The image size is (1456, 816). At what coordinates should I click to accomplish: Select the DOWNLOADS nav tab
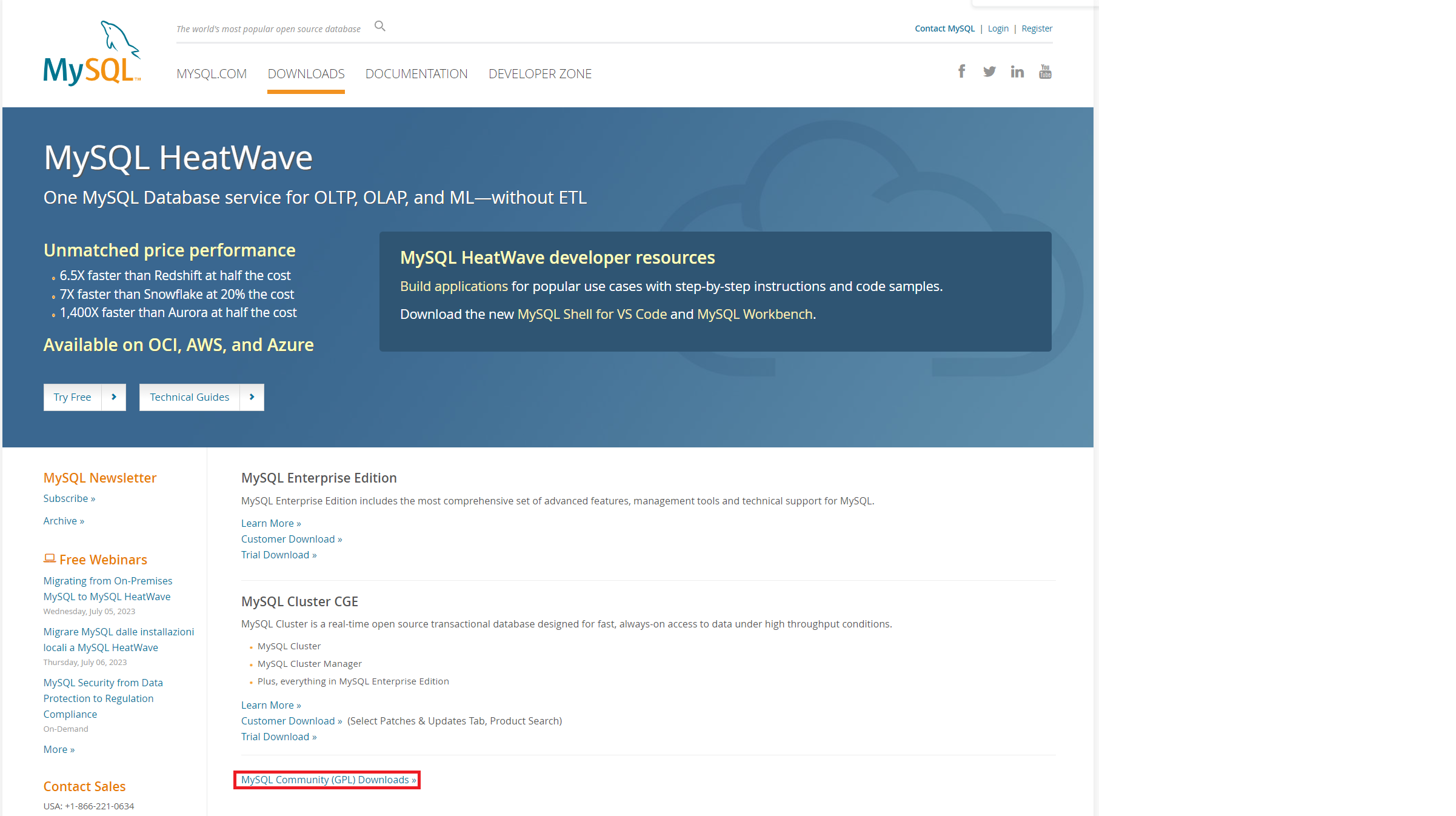306,74
